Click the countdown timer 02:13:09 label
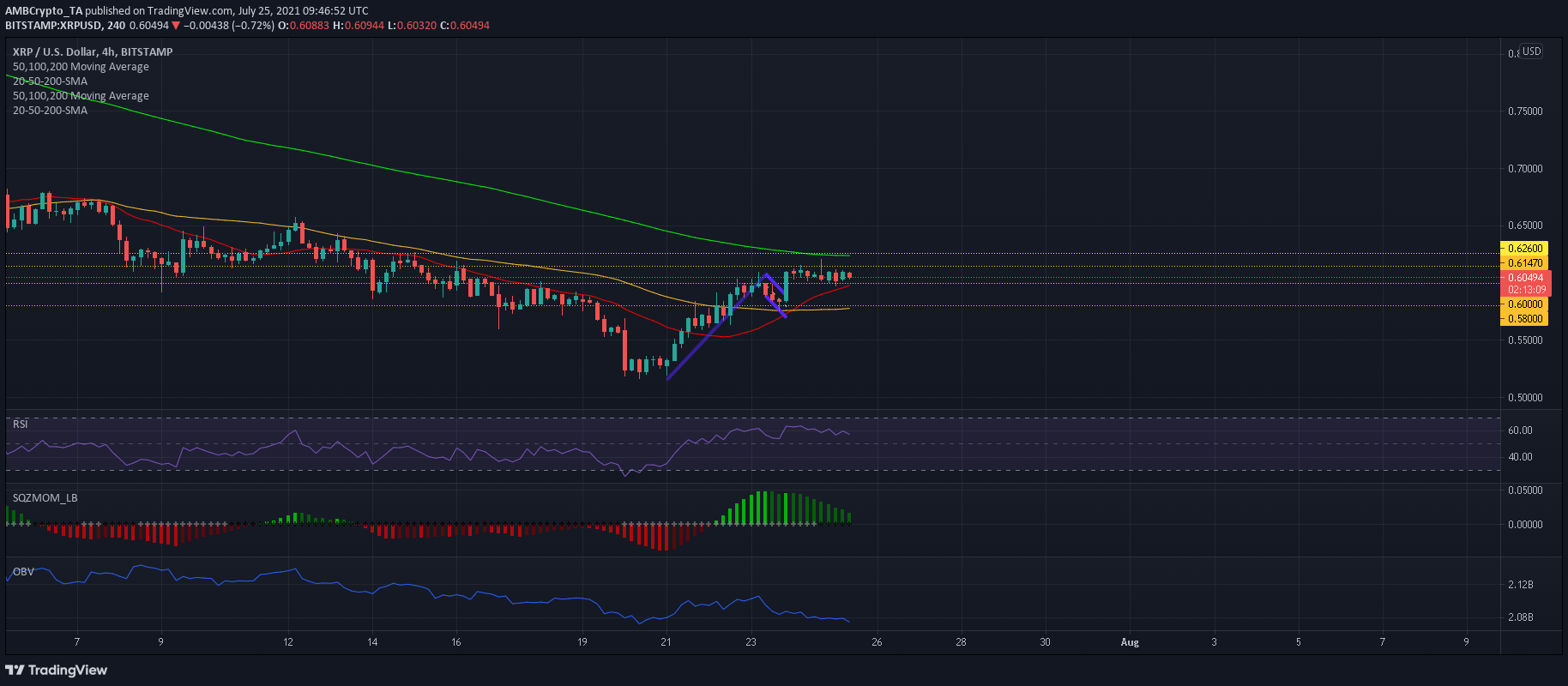Image resolution: width=1568 pixels, height=686 pixels. (1525, 290)
